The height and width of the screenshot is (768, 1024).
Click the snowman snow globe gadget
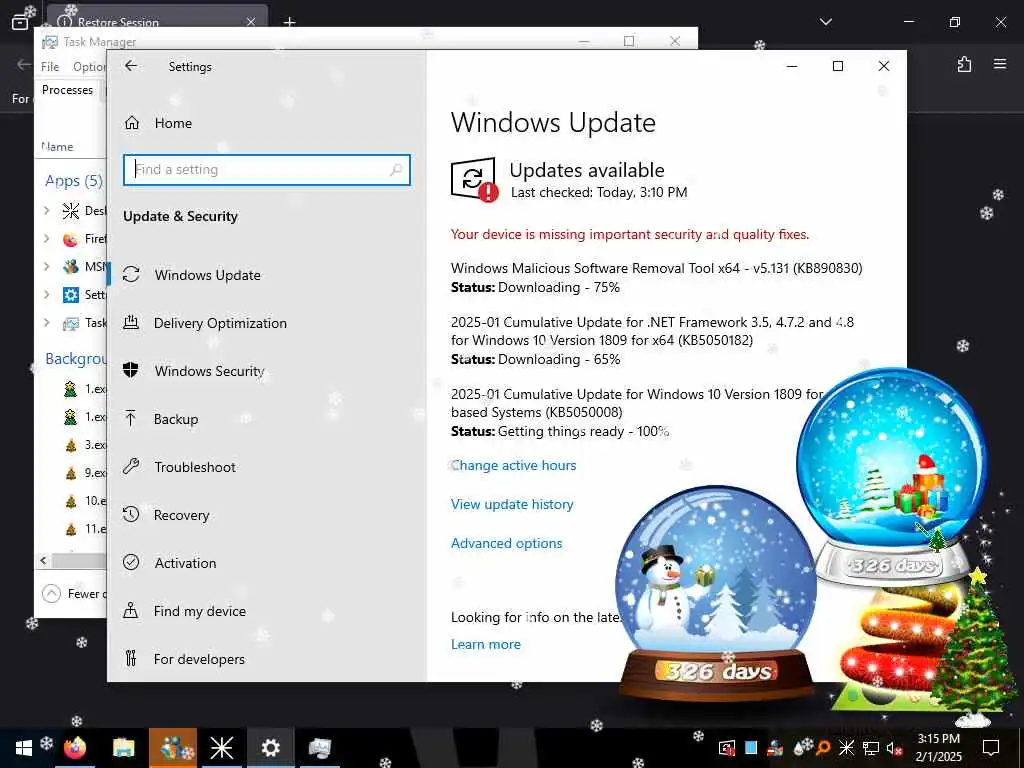[x=716, y=593]
